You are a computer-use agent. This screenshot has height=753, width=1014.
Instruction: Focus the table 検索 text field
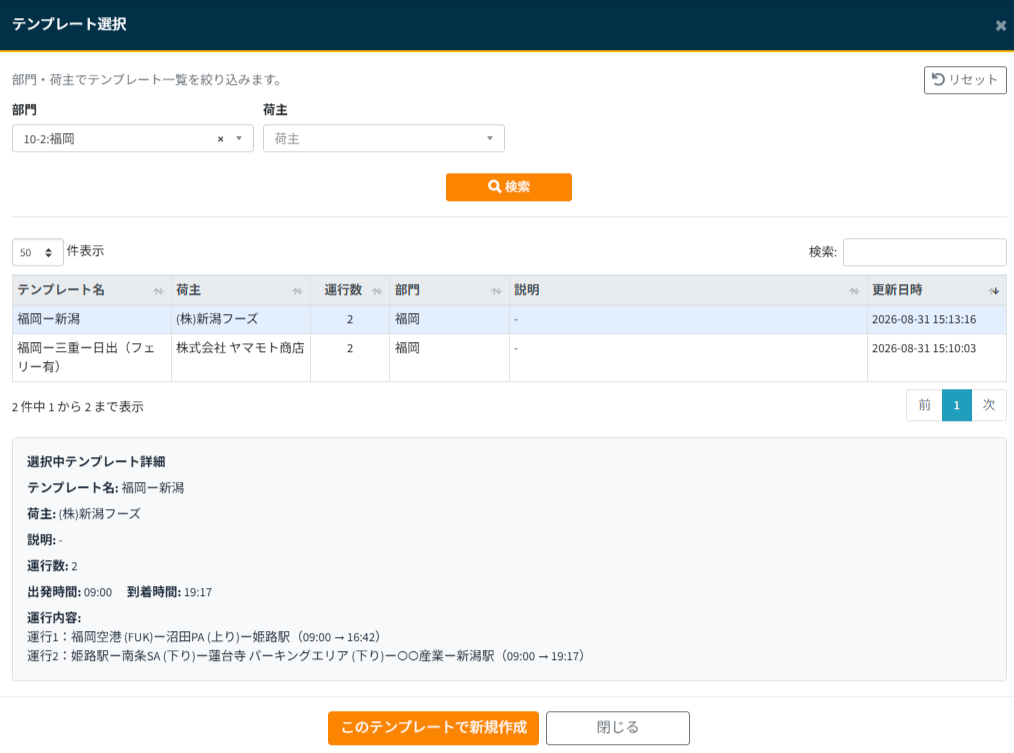924,252
